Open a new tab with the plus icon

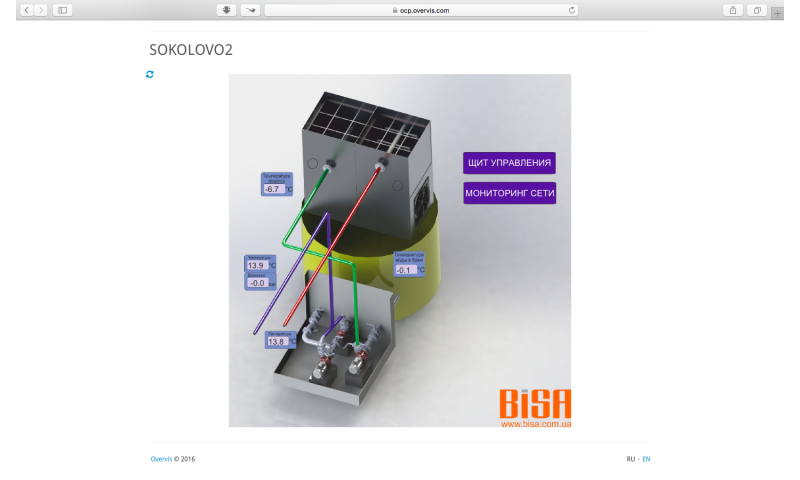[x=777, y=13]
